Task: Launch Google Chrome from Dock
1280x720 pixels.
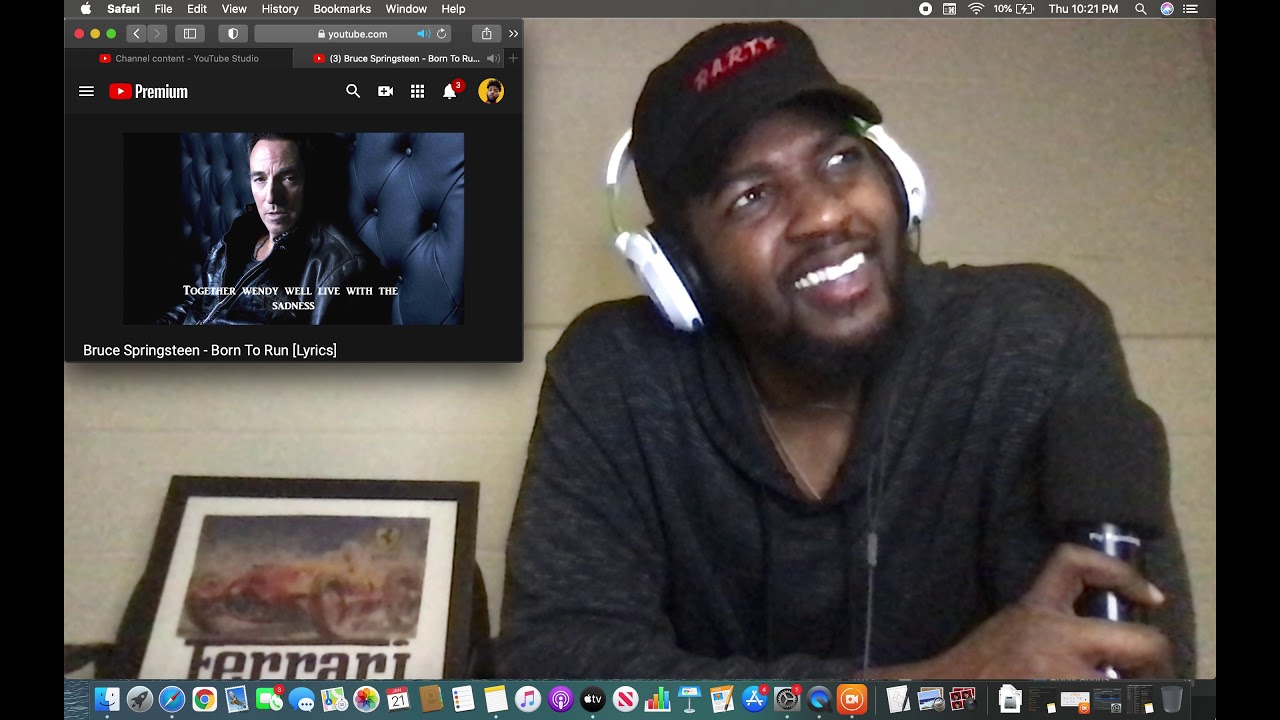Action: 204,700
